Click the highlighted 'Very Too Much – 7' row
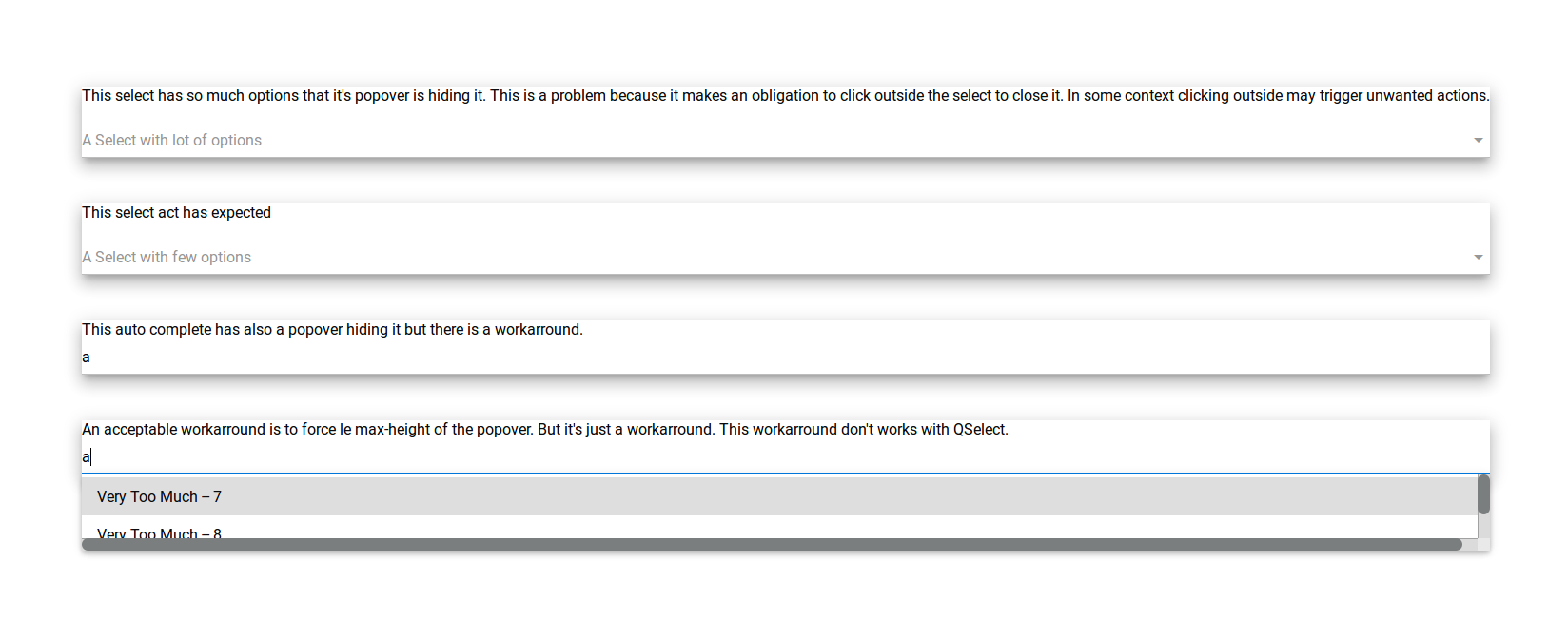 (381, 495)
